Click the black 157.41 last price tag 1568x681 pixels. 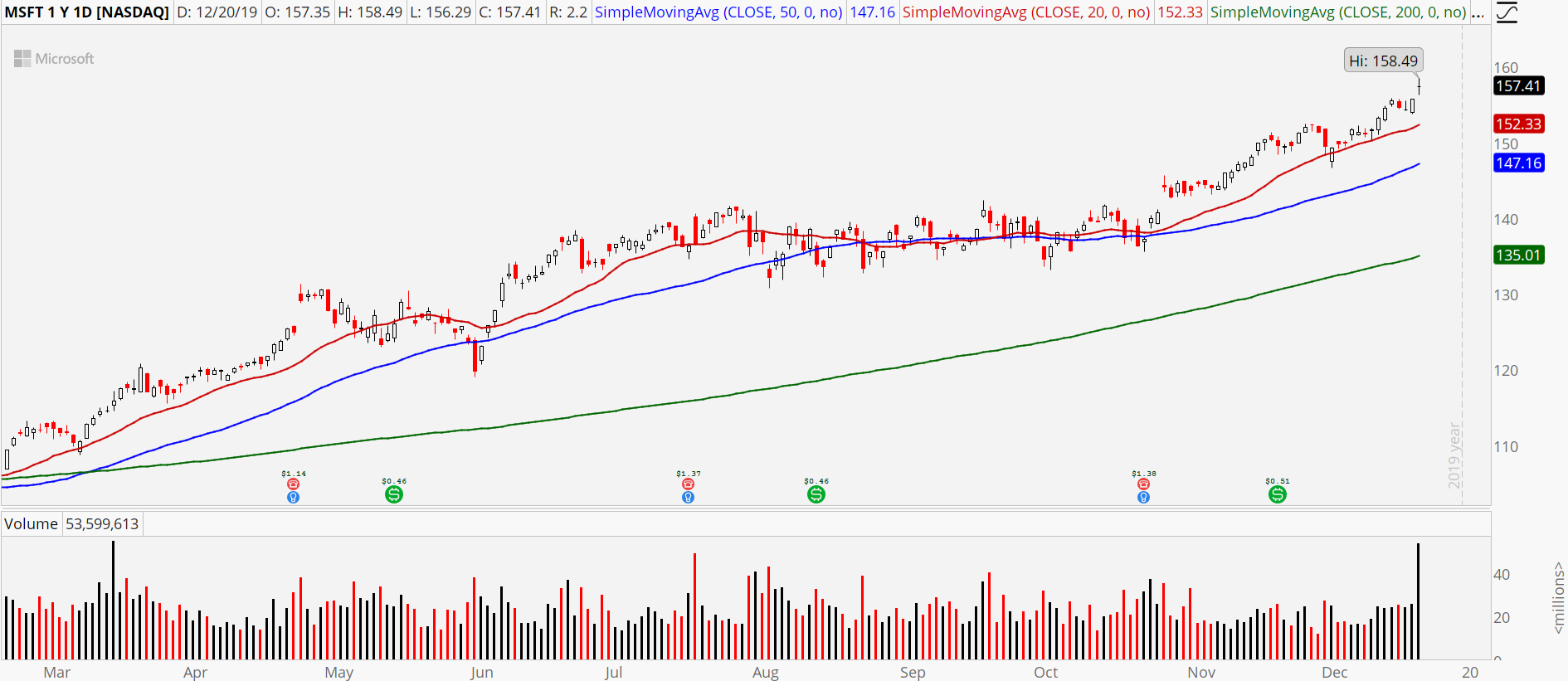pos(1518,86)
